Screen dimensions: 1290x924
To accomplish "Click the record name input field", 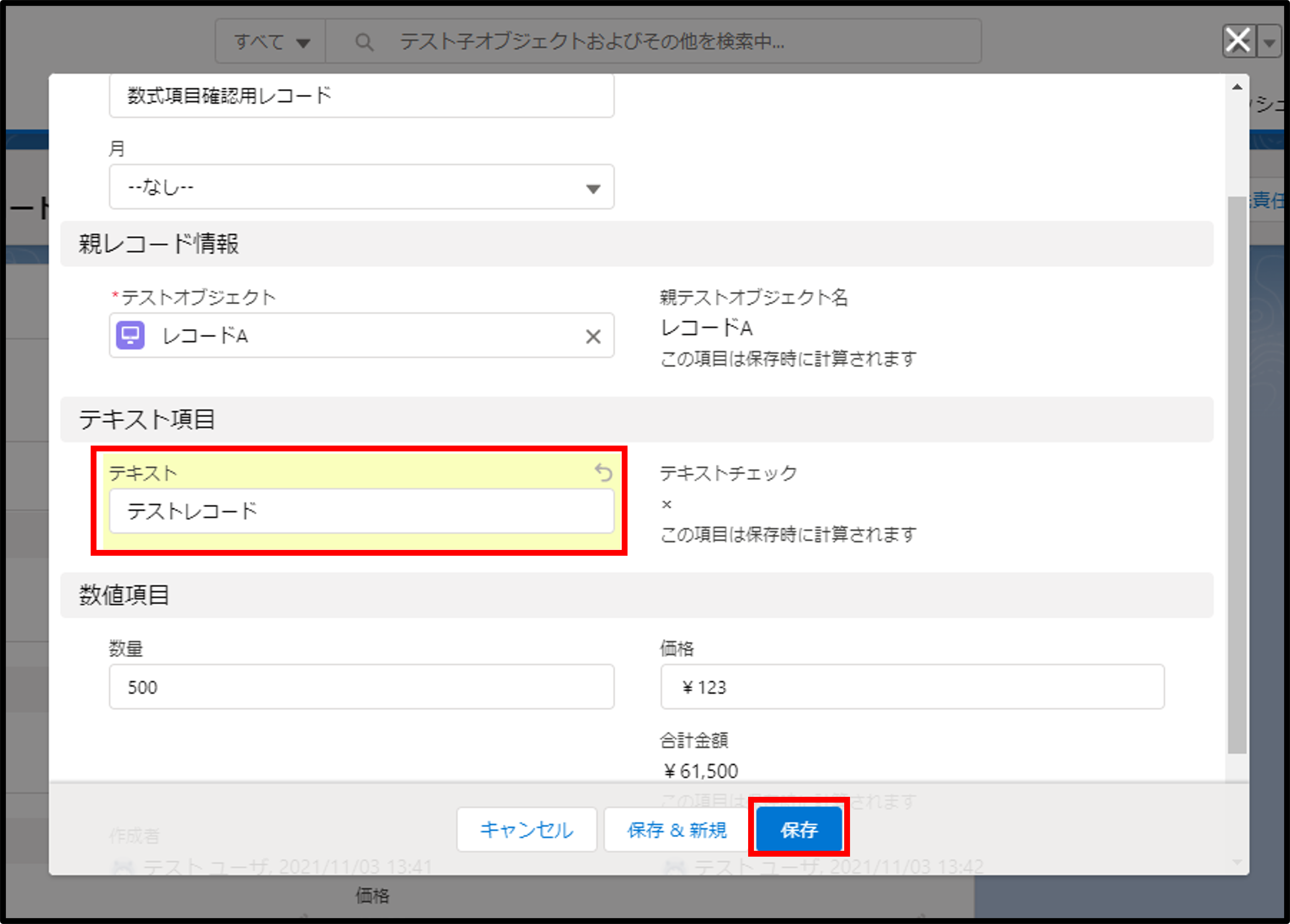I will point(361,96).
